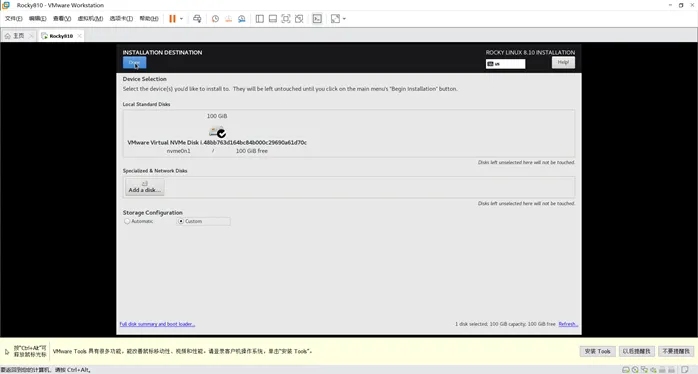Viewport: 698px width, 374px height.
Task: Click the Help! button in installer
Action: click(563, 62)
